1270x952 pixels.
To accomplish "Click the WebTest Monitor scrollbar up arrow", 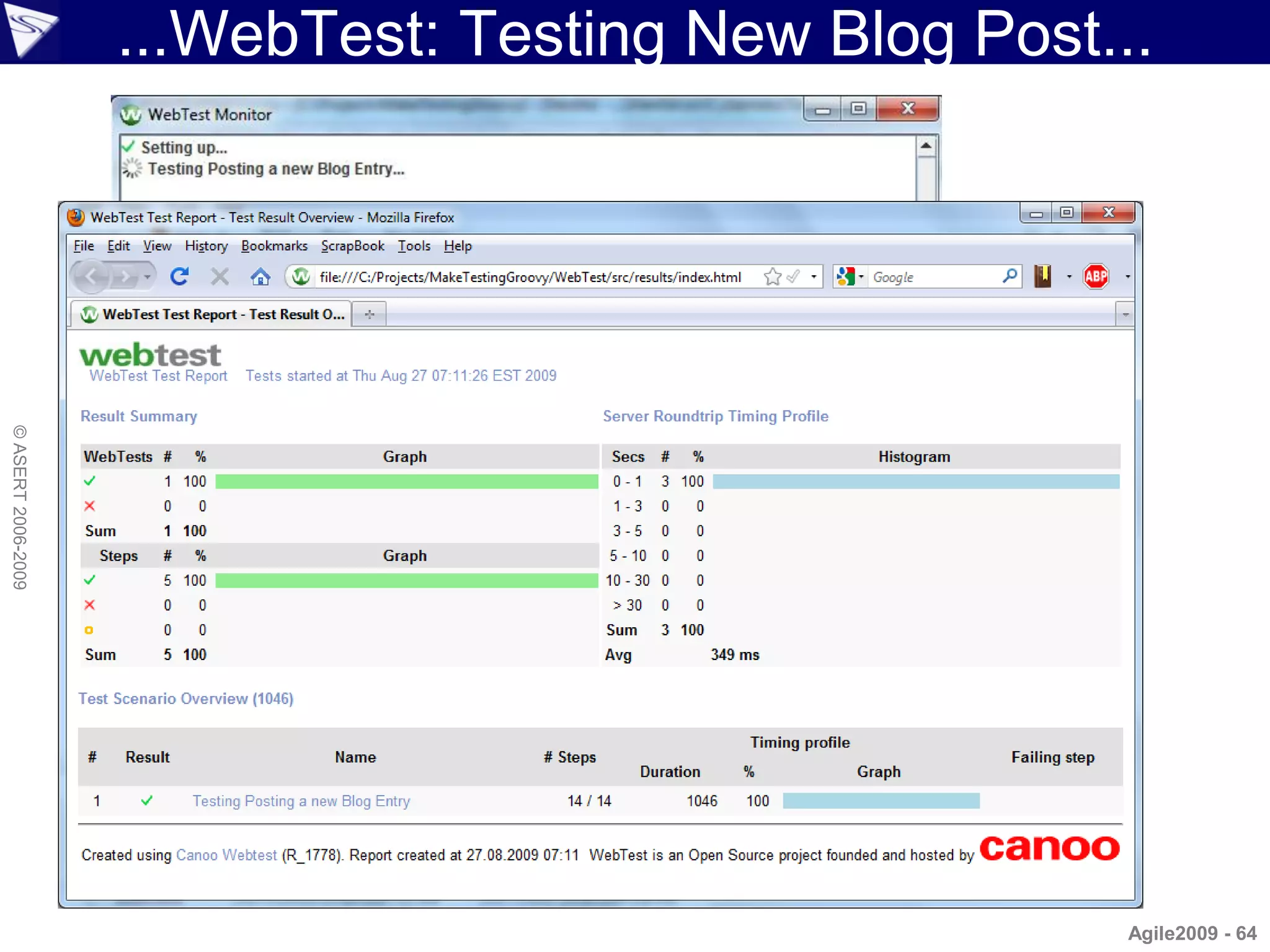I will pyautogui.click(x=926, y=146).
